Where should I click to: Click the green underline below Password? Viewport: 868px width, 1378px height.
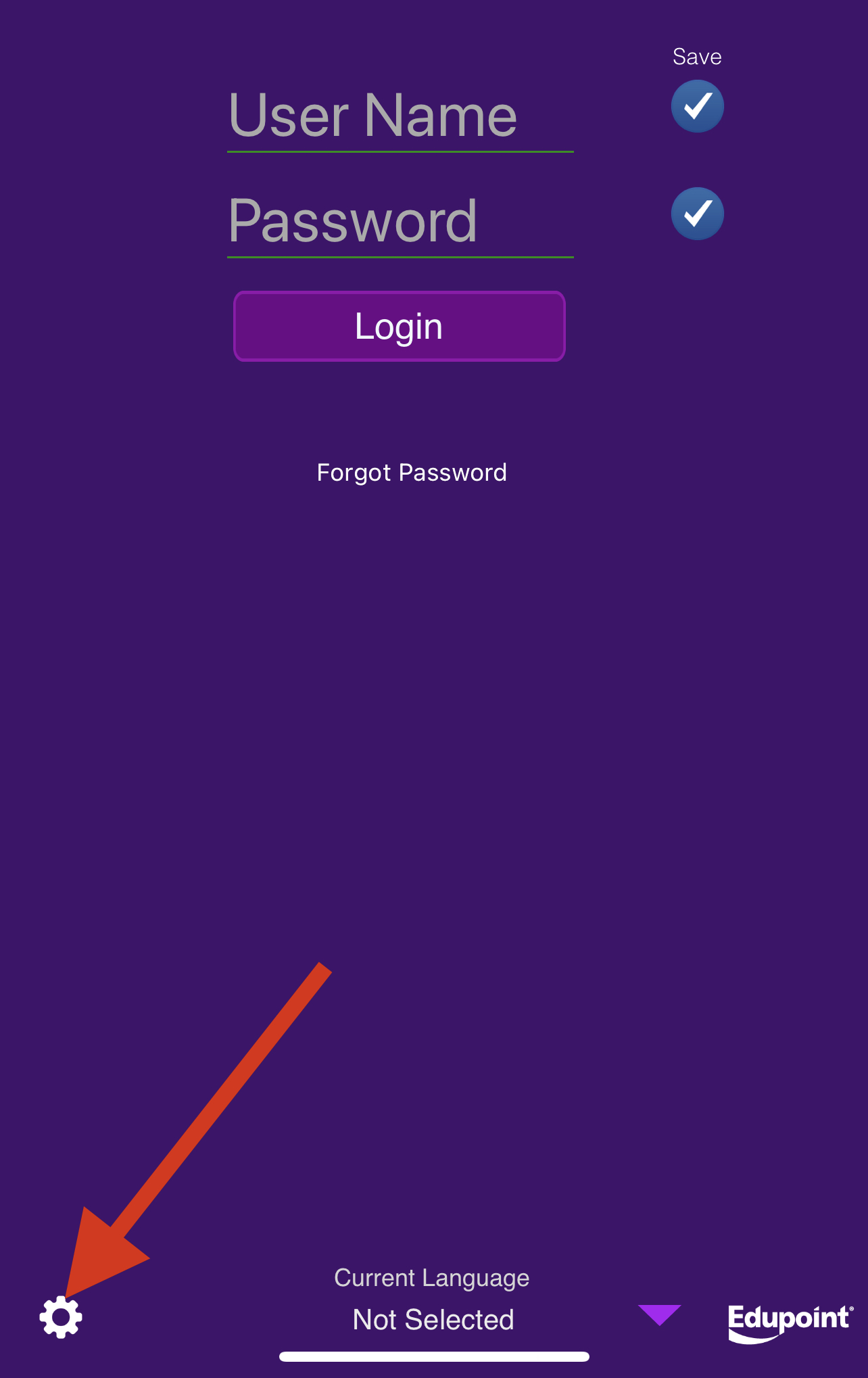click(x=400, y=257)
